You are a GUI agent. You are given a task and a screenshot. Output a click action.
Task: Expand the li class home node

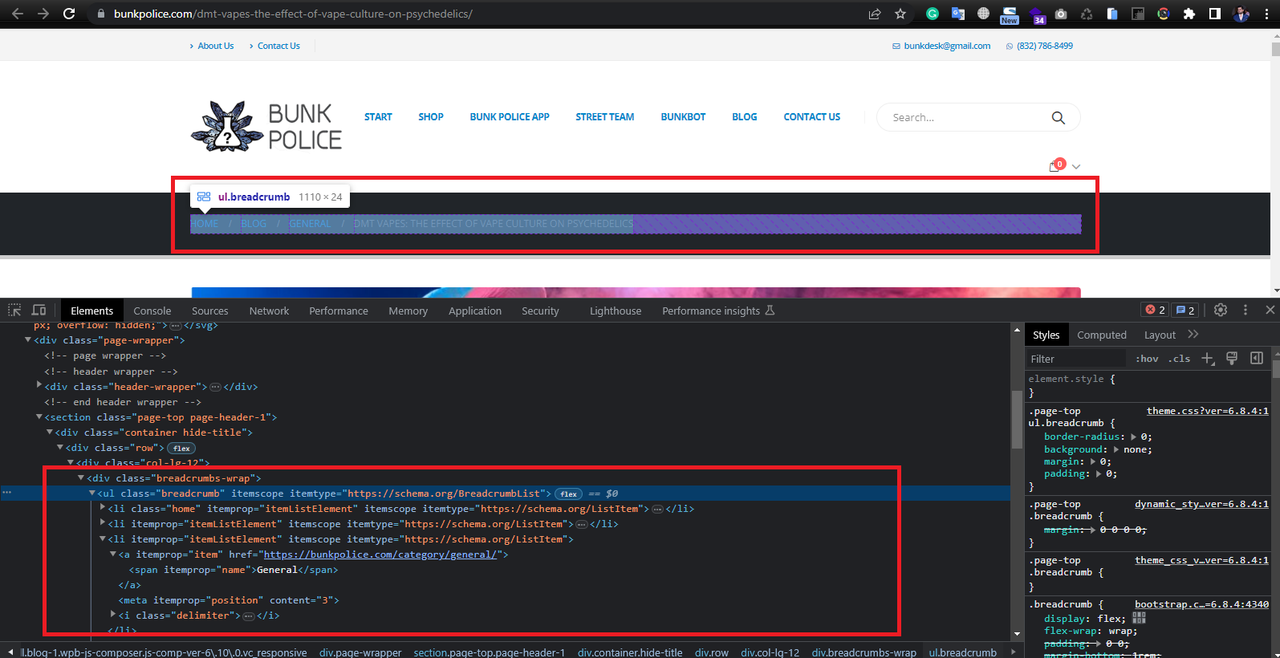103,509
